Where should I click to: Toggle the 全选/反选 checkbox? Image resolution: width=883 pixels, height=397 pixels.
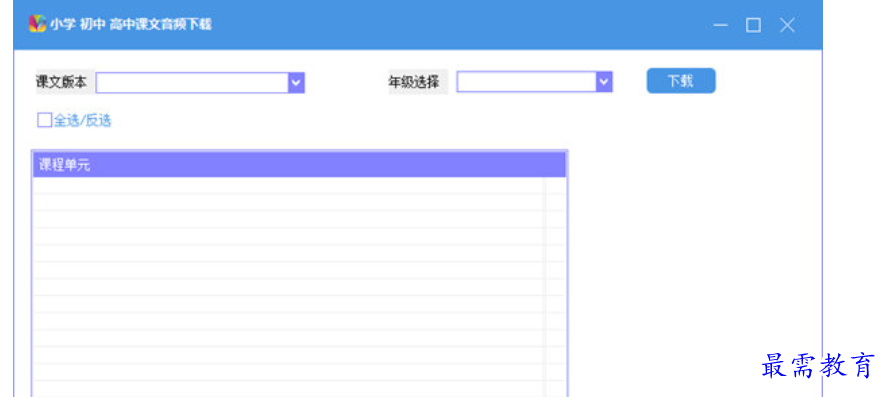click(x=44, y=121)
